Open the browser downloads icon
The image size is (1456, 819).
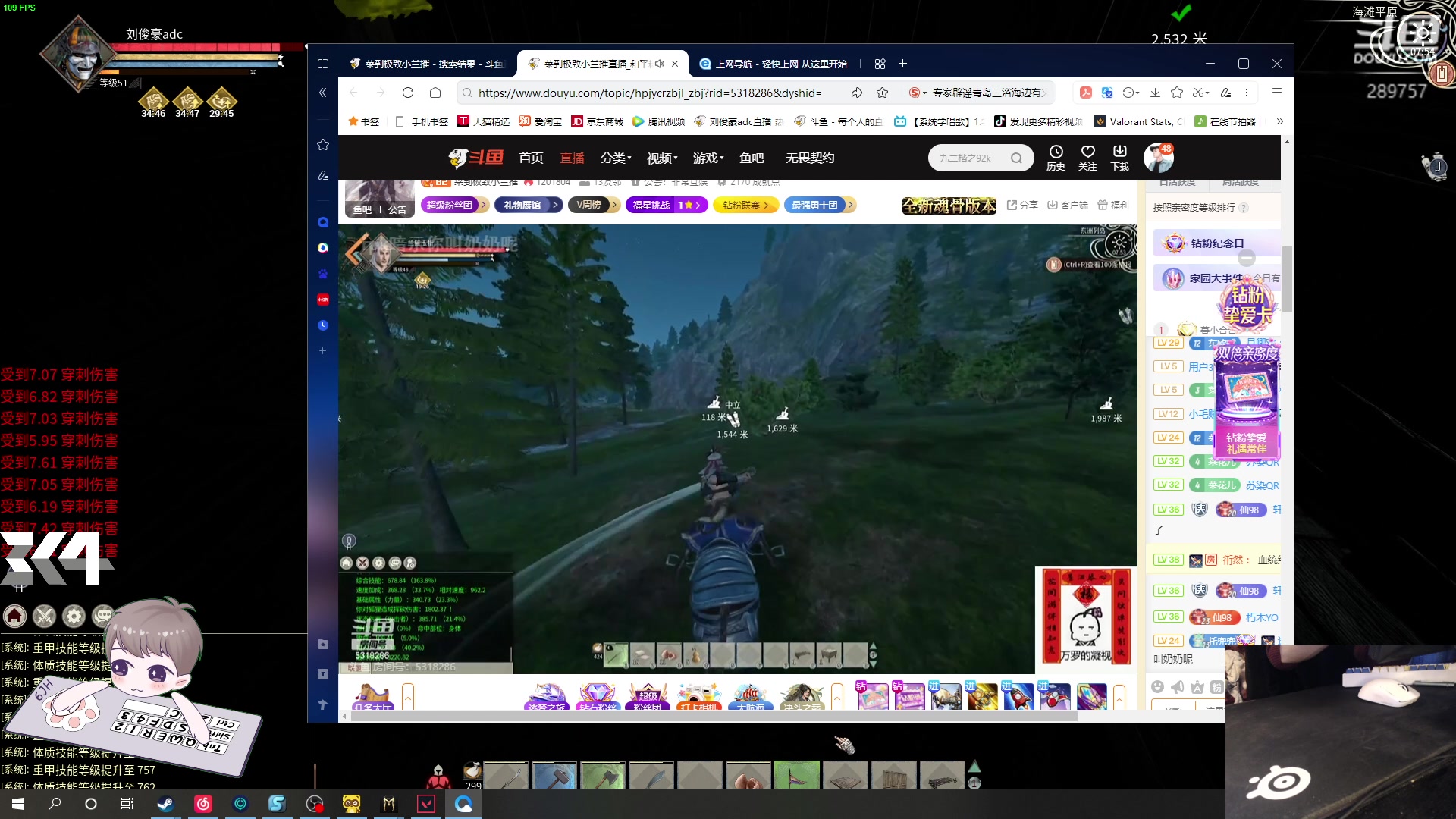click(1155, 93)
